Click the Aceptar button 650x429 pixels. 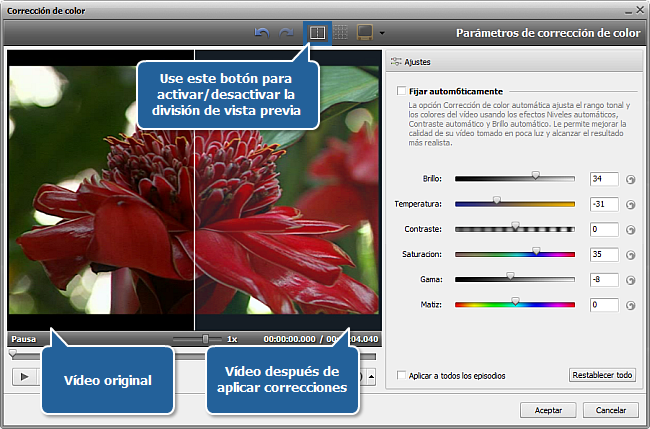click(x=548, y=410)
